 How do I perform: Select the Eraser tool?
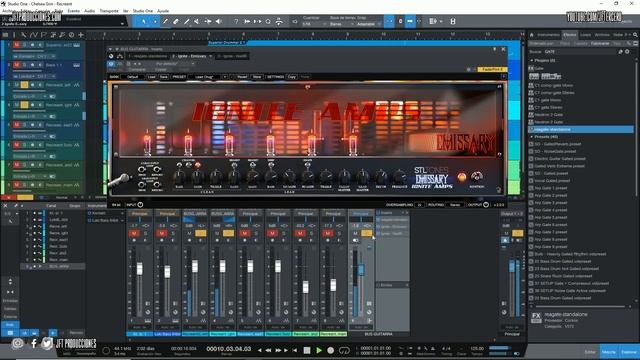point(176,21)
